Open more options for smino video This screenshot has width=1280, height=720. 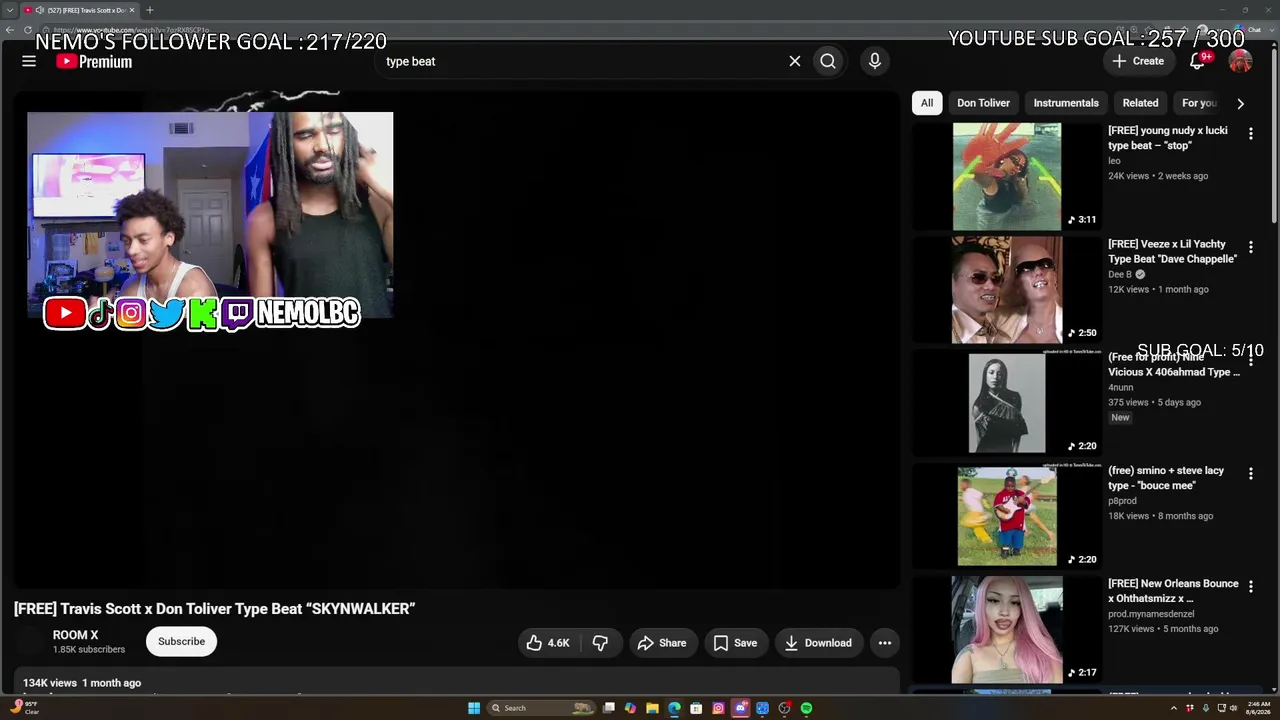1250,473
